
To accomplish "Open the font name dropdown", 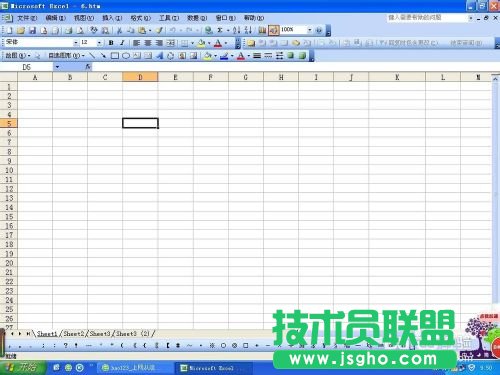I will [76, 43].
